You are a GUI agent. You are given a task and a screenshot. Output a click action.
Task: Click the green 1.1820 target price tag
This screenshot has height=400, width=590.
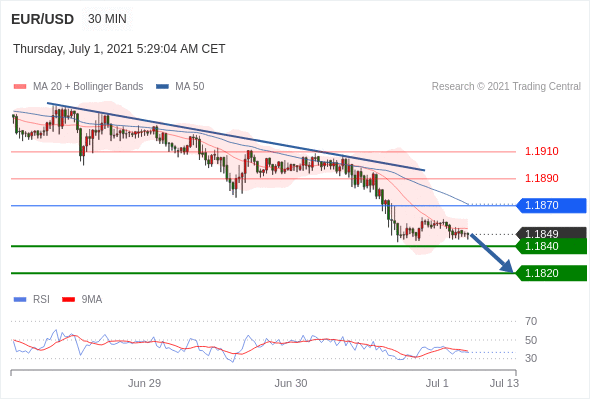coord(552,273)
